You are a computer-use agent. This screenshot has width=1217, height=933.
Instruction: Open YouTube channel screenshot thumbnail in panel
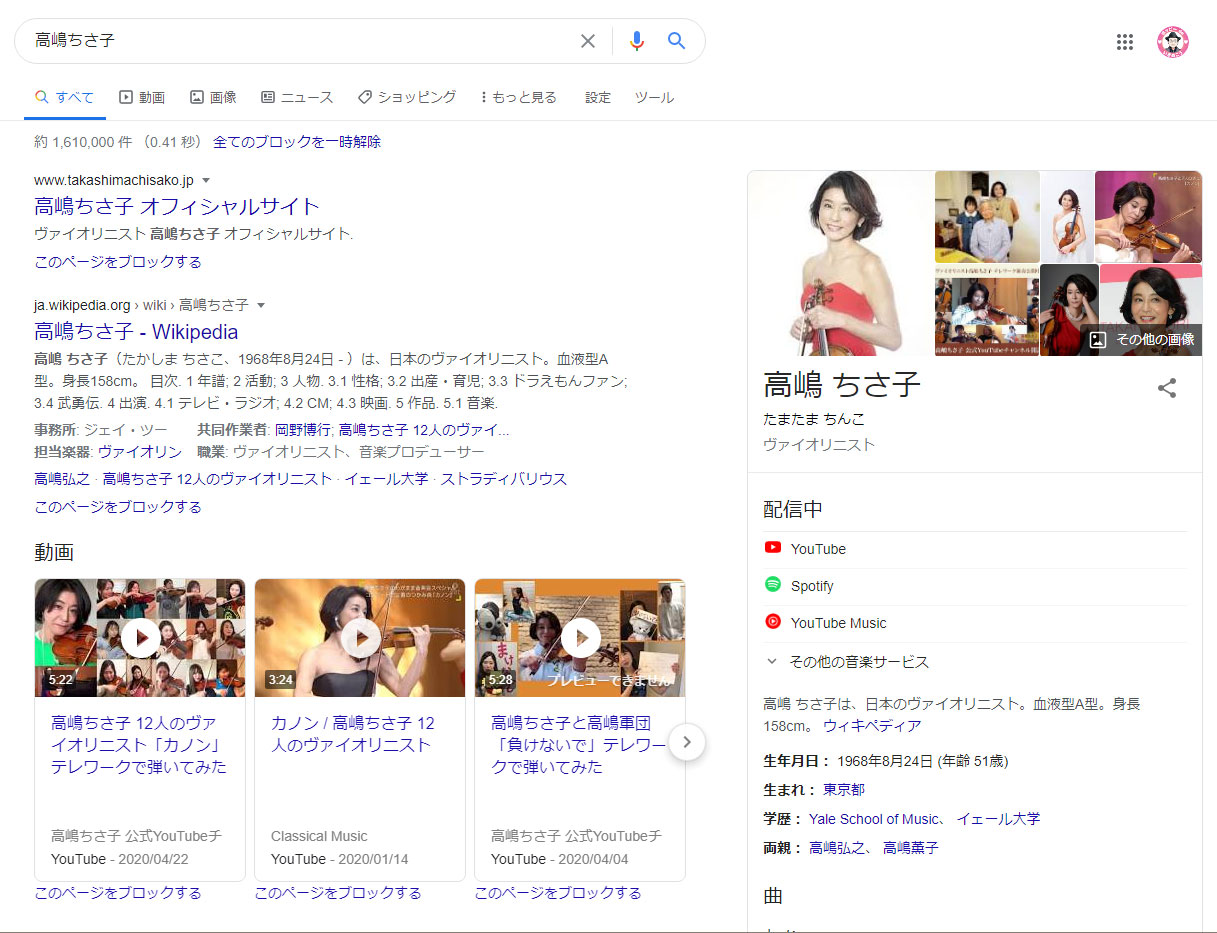[x=987, y=311]
